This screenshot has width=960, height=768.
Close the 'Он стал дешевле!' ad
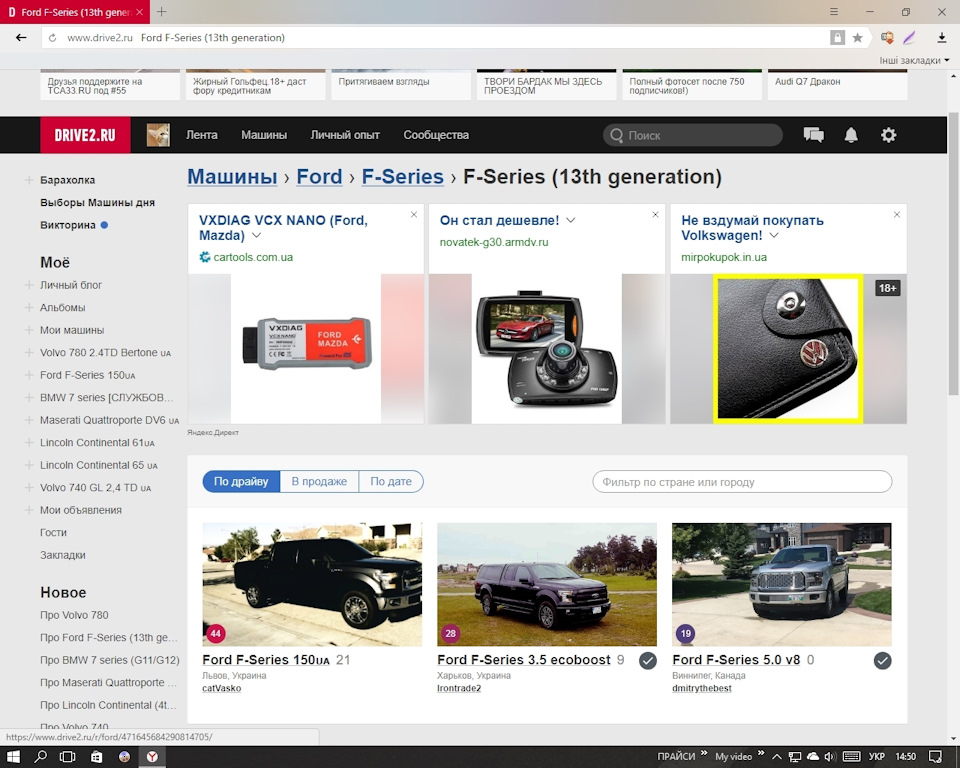(655, 214)
